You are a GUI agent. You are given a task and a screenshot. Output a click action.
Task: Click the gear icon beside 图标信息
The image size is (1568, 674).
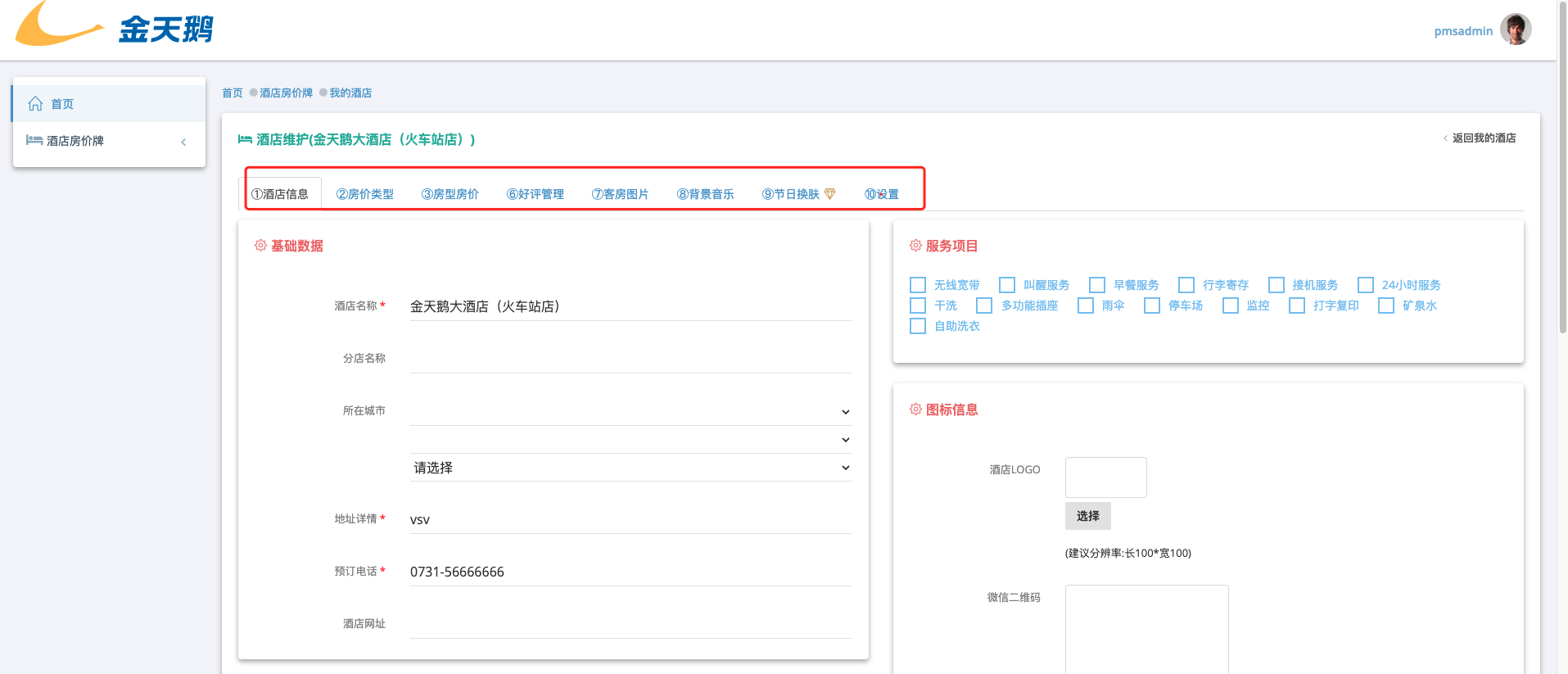click(x=915, y=409)
